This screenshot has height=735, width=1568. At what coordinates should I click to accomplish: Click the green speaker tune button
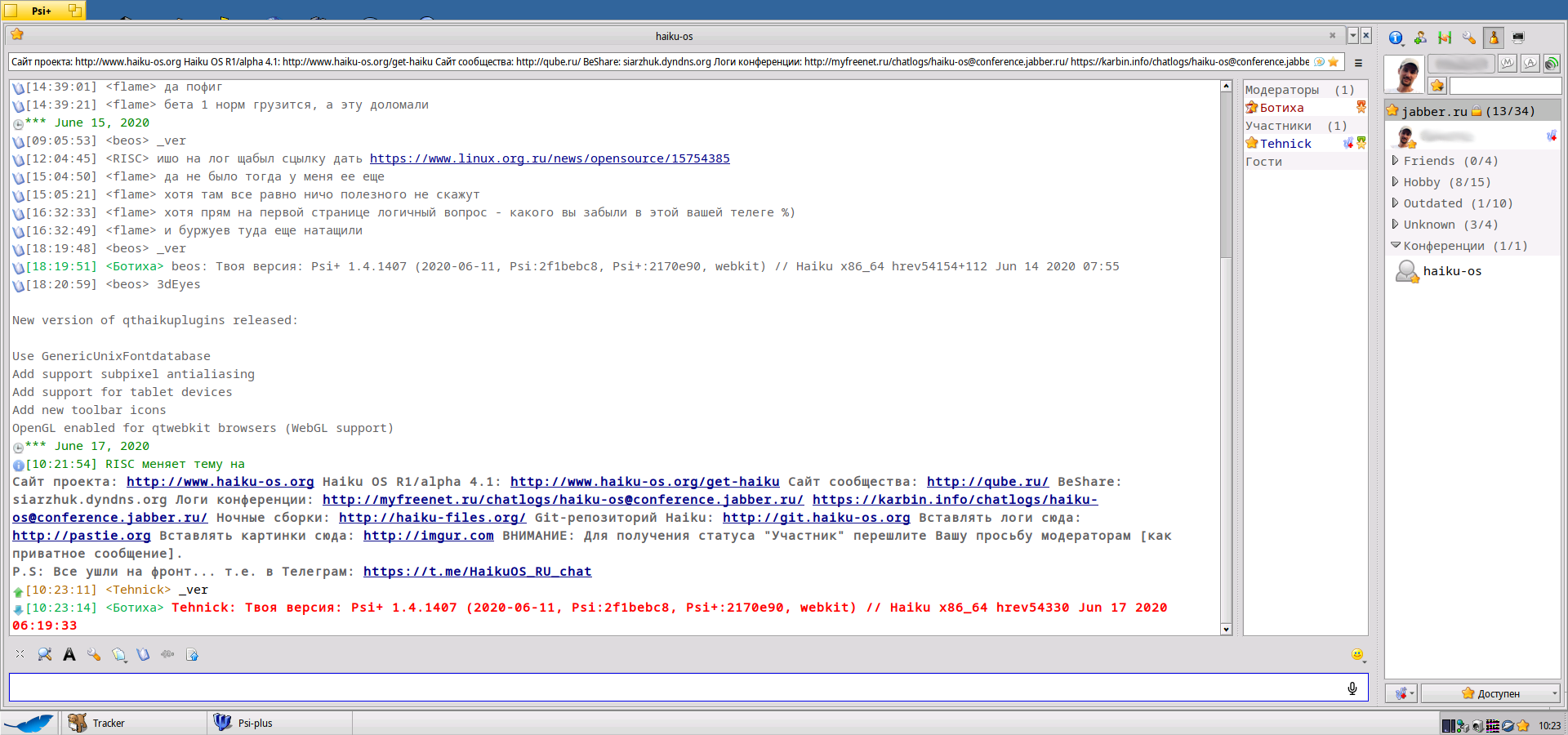click(1552, 63)
